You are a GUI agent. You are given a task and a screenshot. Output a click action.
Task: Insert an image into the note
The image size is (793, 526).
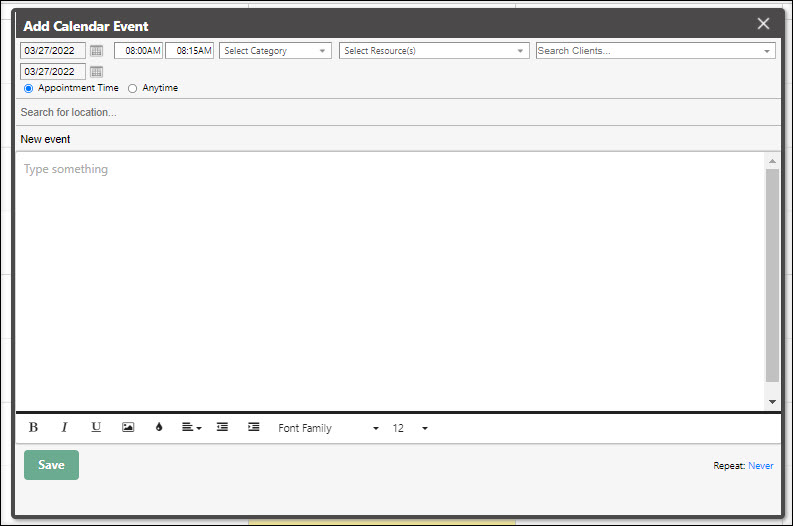point(128,427)
